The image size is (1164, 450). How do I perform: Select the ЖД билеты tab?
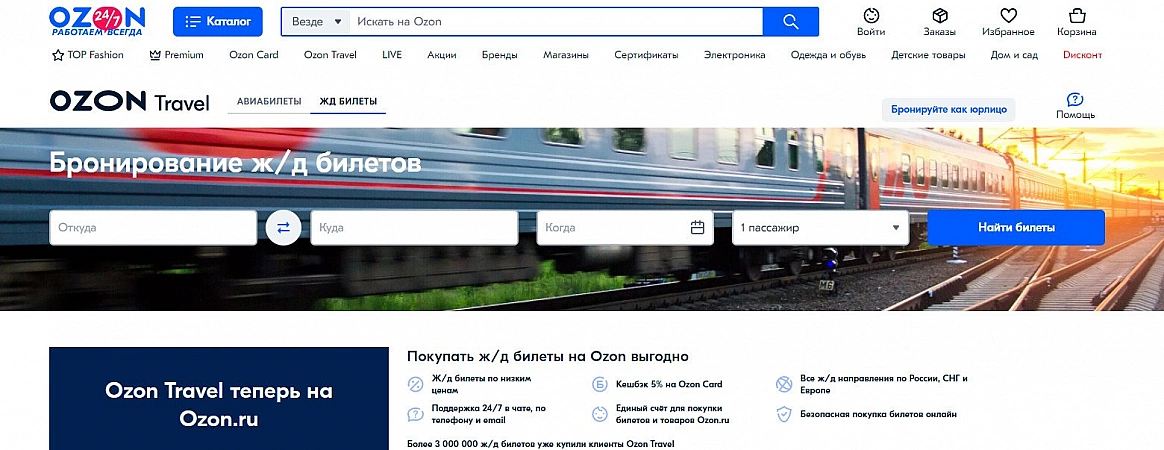pos(348,102)
